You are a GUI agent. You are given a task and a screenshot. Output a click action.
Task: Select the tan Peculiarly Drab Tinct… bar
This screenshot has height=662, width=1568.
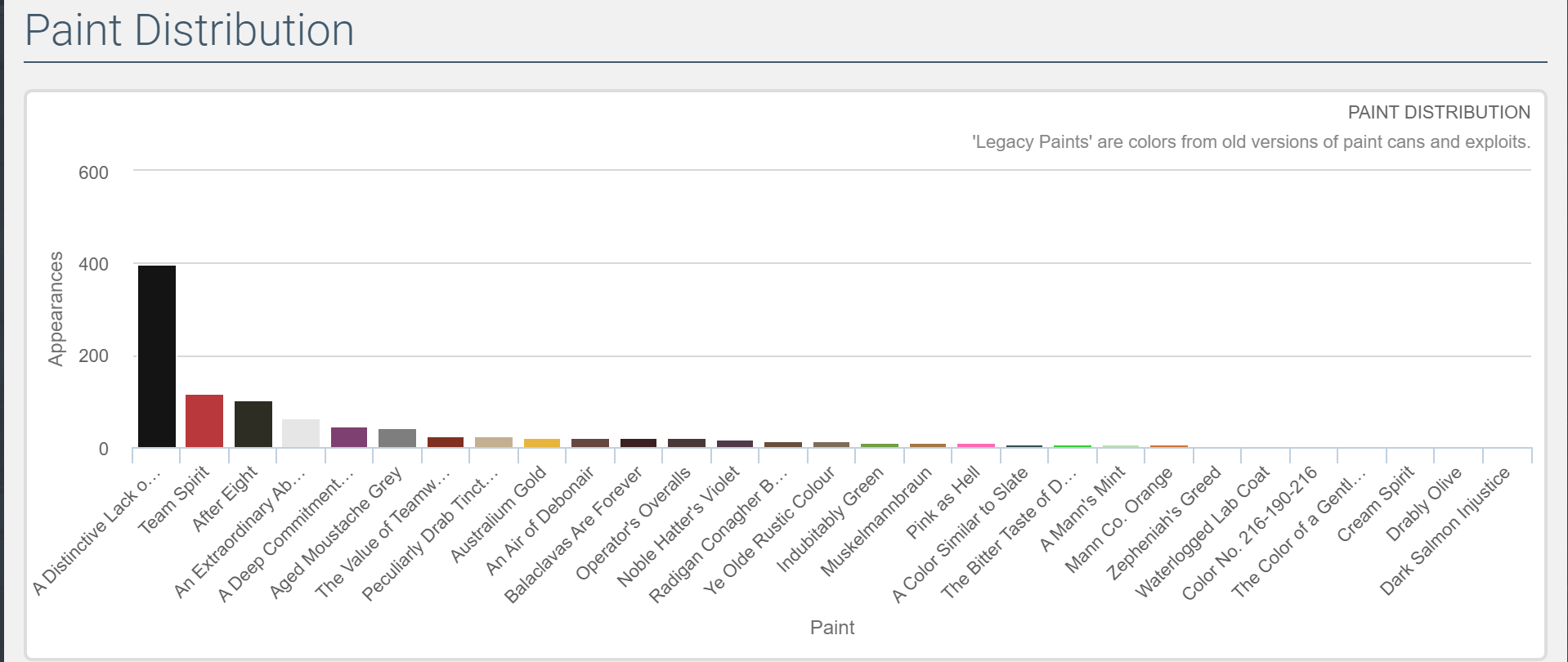(494, 442)
